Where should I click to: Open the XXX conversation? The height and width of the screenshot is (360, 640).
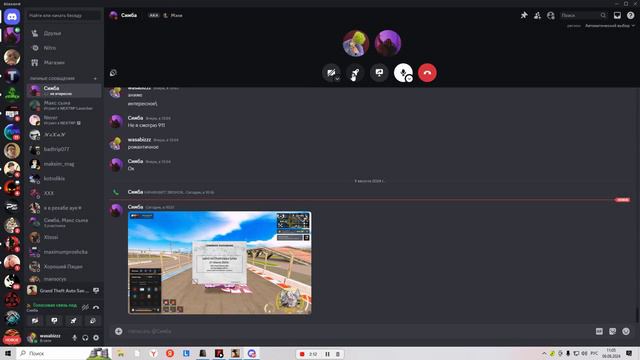[x=64, y=193]
